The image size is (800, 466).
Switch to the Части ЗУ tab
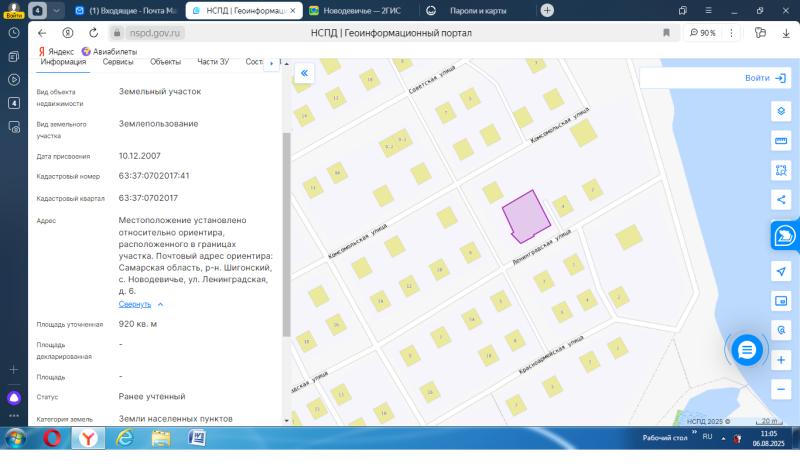213,62
